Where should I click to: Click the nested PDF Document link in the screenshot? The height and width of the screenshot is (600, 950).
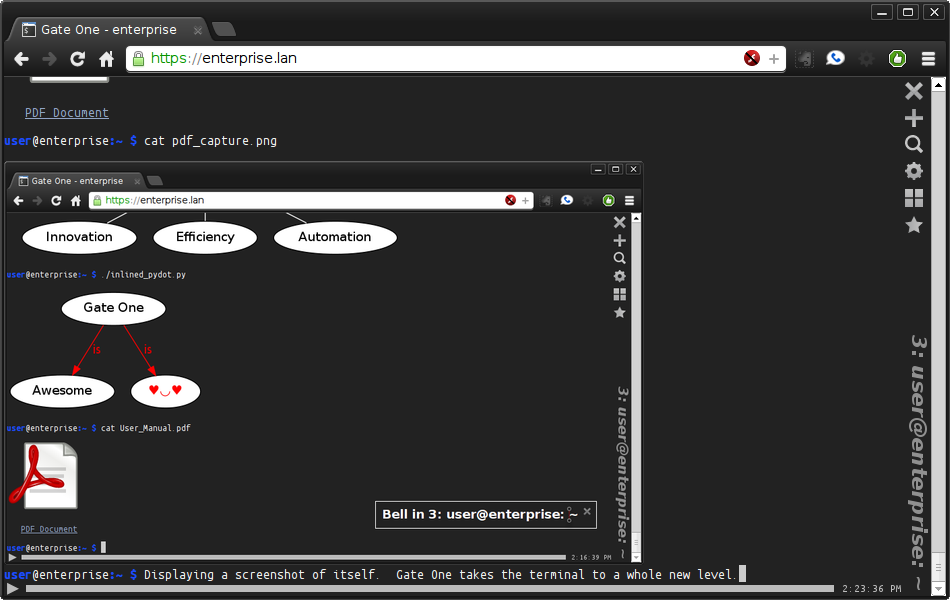[48, 529]
